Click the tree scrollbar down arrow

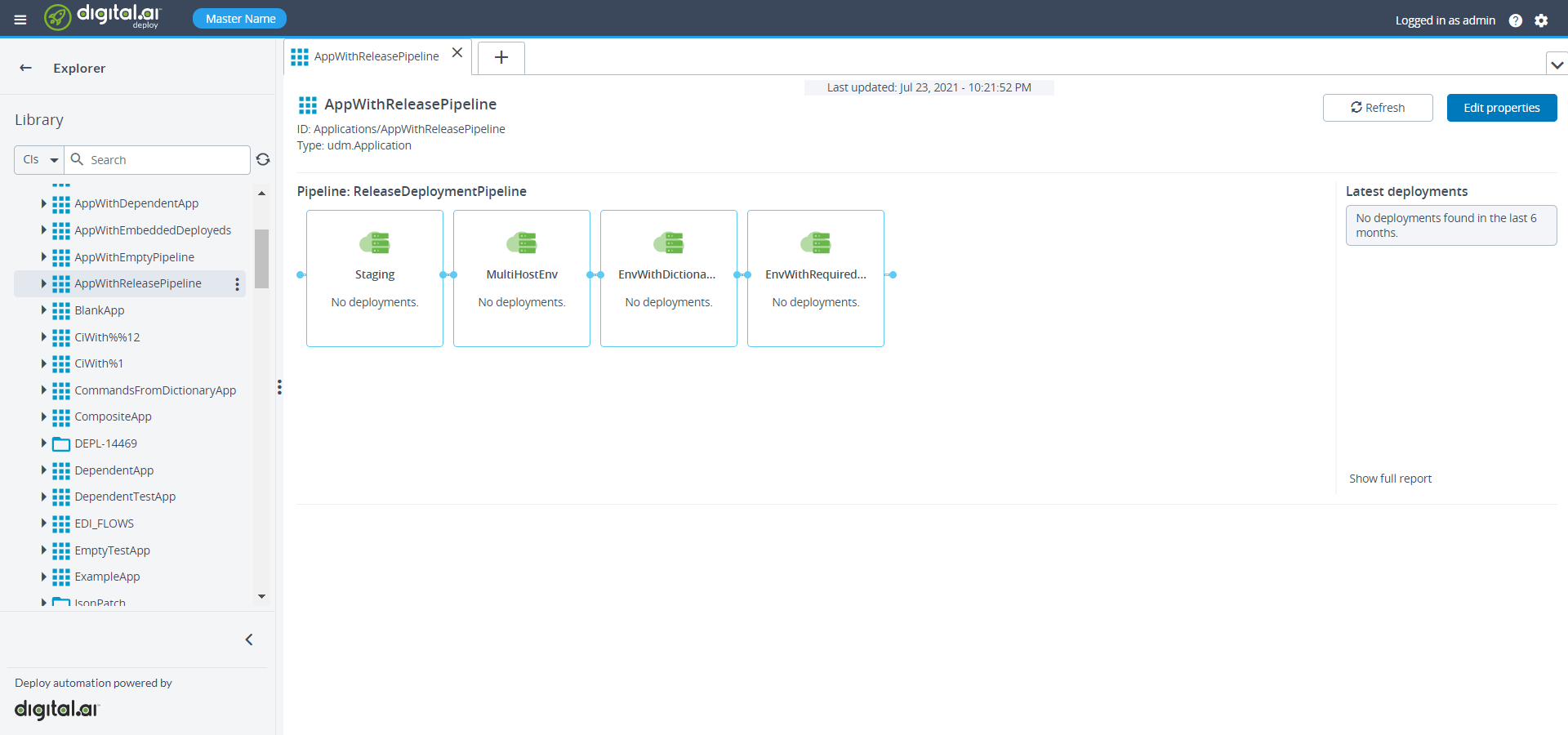pos(261,596)
